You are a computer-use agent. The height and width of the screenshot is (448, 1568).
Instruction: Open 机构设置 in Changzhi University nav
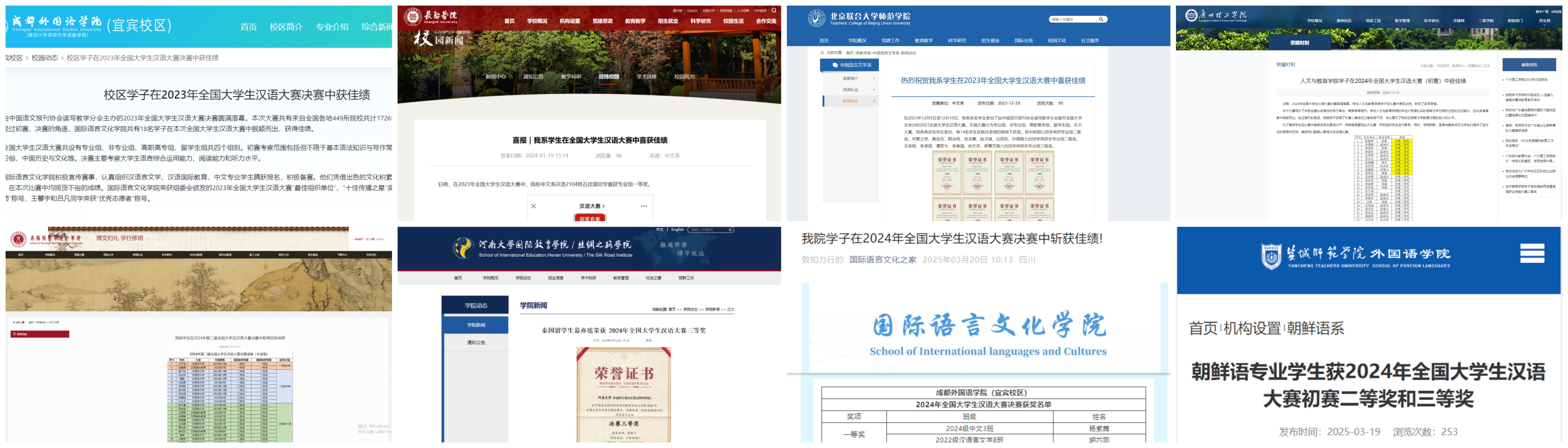tap(570, 21)
